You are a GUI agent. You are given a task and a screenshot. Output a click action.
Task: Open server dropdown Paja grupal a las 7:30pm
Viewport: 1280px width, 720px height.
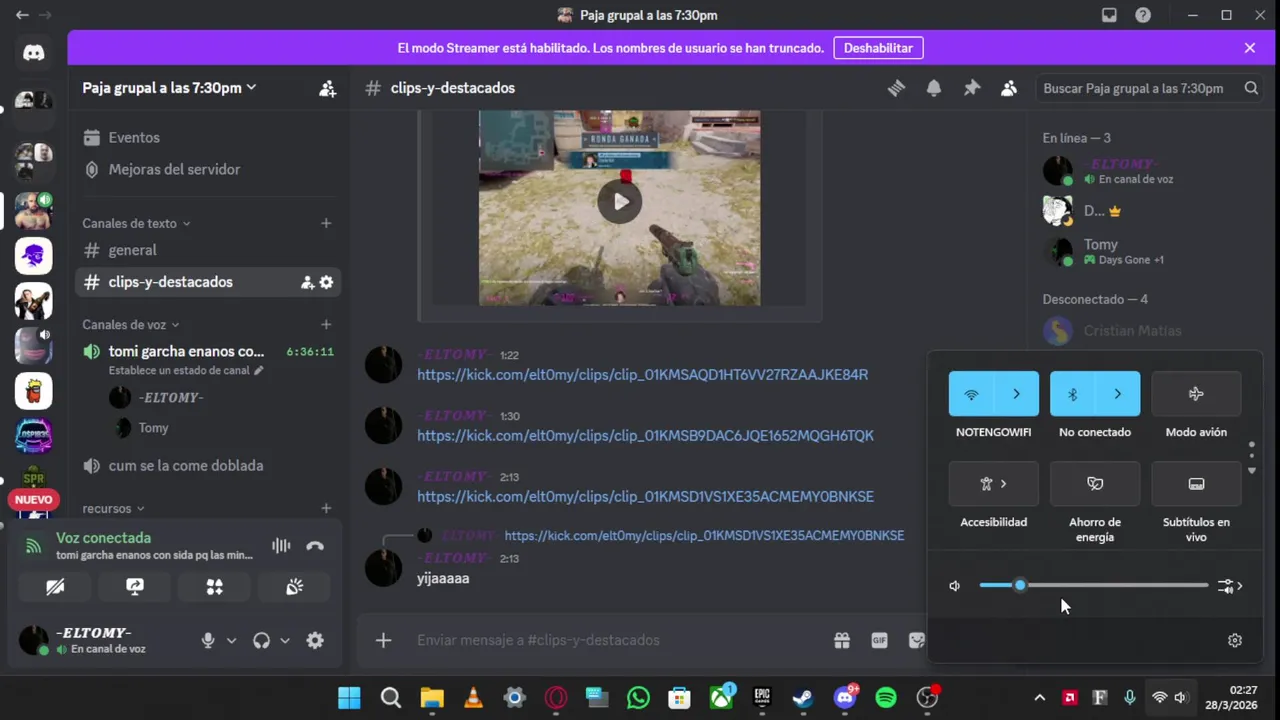tap(169, 88)
